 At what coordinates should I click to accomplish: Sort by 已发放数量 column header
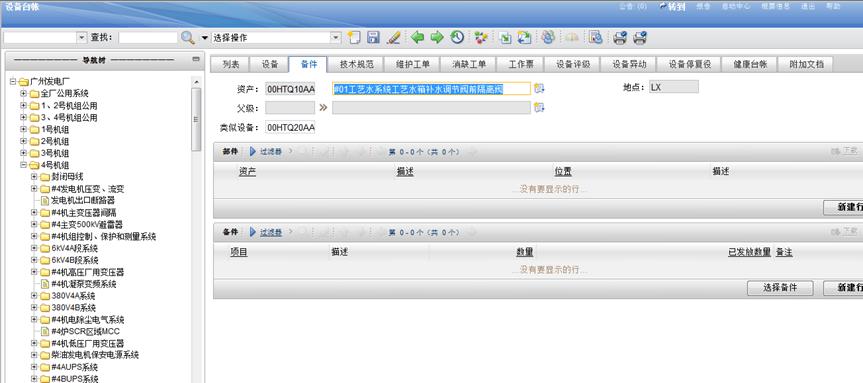coord(749,252)
